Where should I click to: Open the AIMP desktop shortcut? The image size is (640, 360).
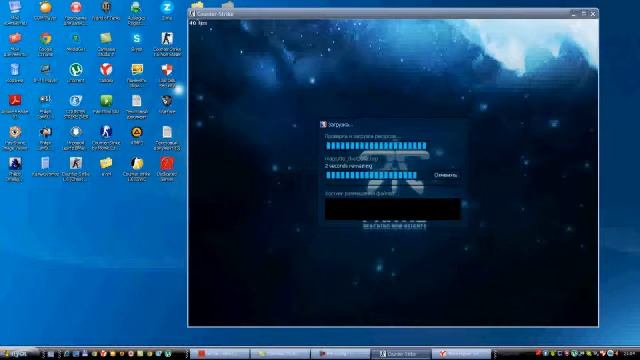click(x=137, y=136)
